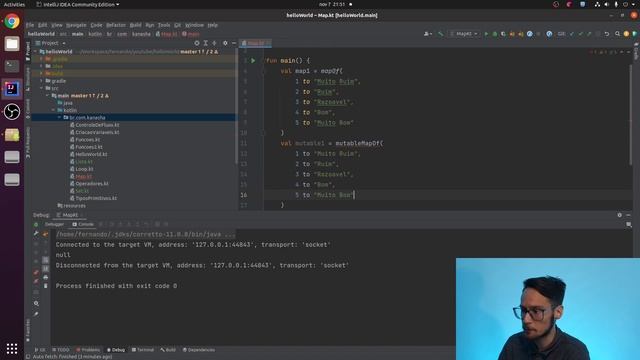Screen dimensions: 640x360
Task: Open the Project view selector dropdown
Action: pos(51,43)
